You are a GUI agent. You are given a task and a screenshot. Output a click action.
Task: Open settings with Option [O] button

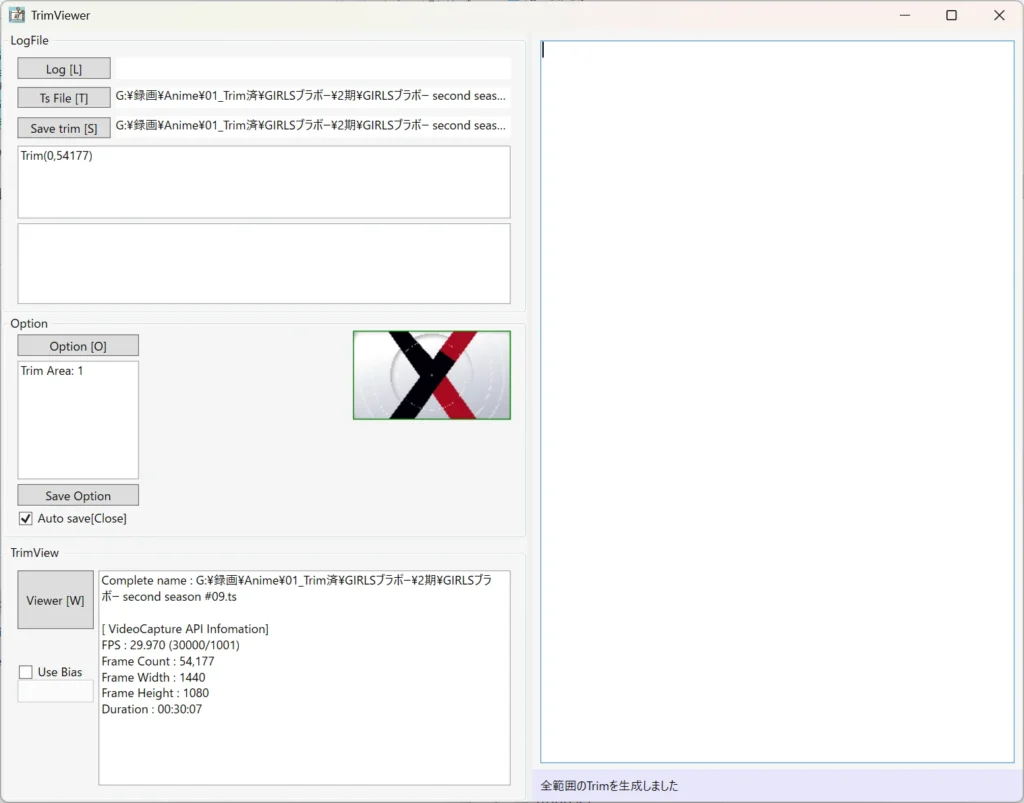coord(78,346)
